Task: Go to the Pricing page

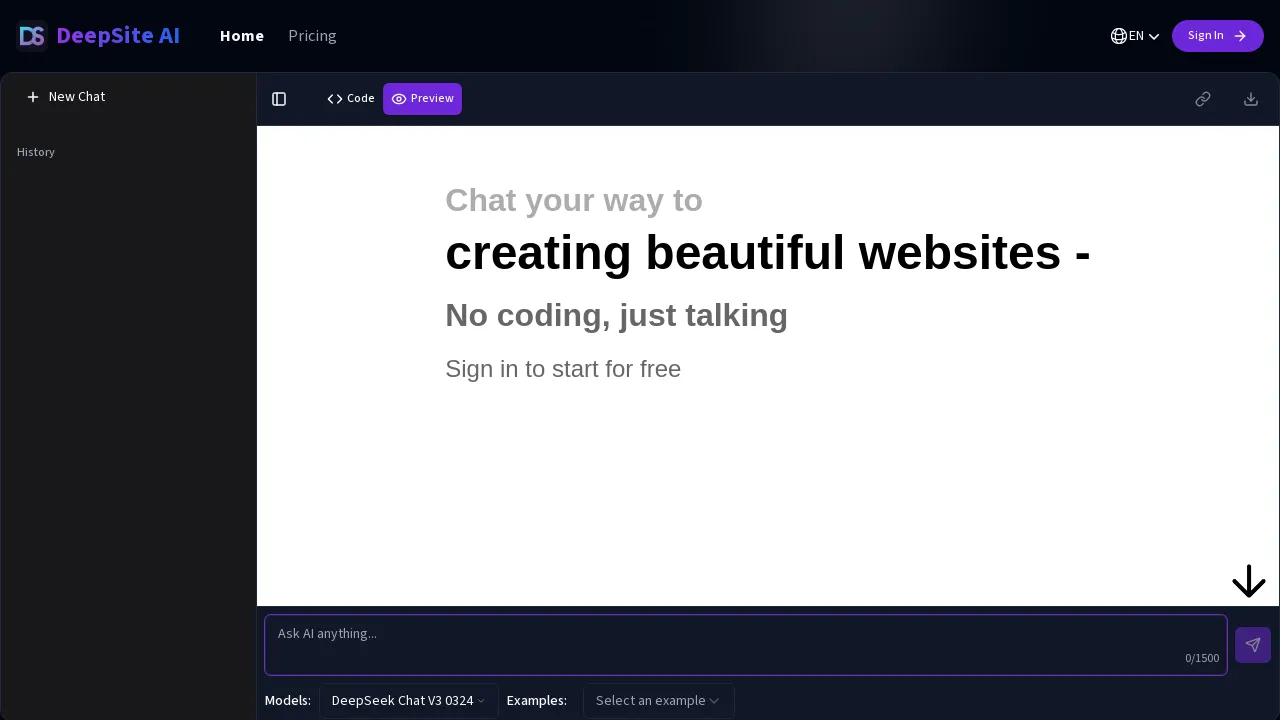Action: coord(312,36)
